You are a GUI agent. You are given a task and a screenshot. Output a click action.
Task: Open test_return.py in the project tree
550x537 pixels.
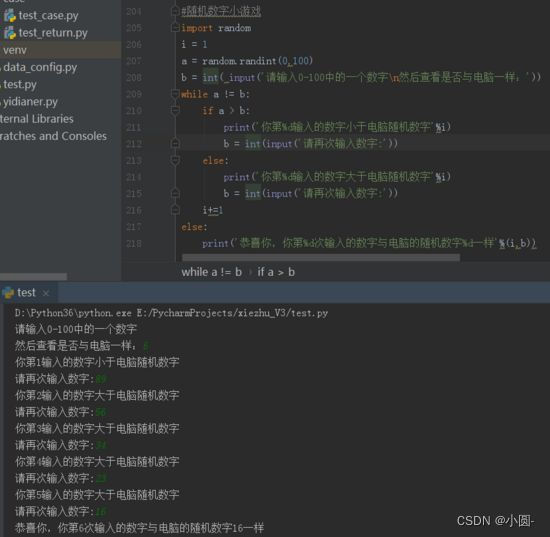point(53,33)
